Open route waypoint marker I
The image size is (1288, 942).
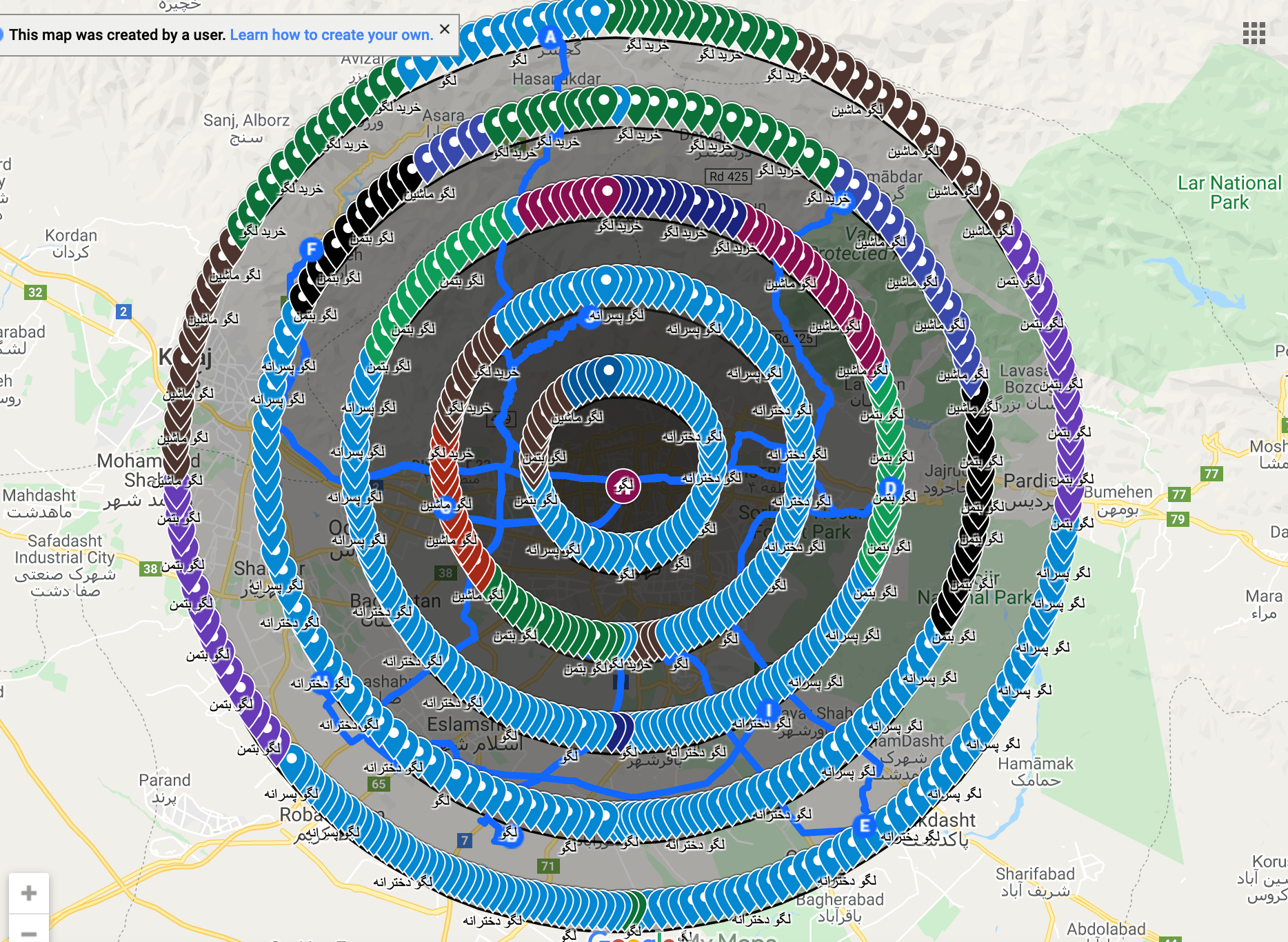coord(767,710)
